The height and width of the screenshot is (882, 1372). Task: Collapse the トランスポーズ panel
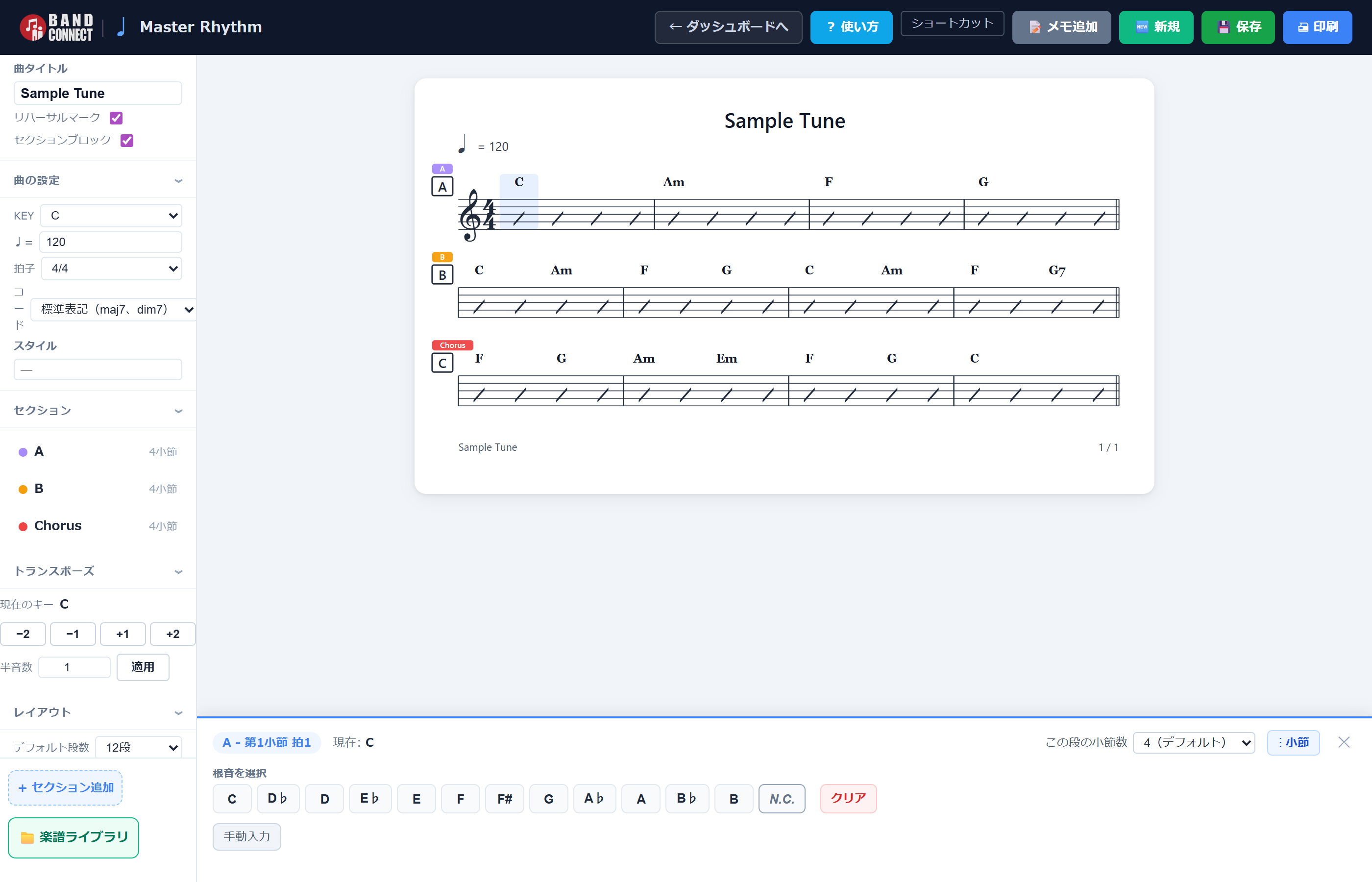[98, 571]
